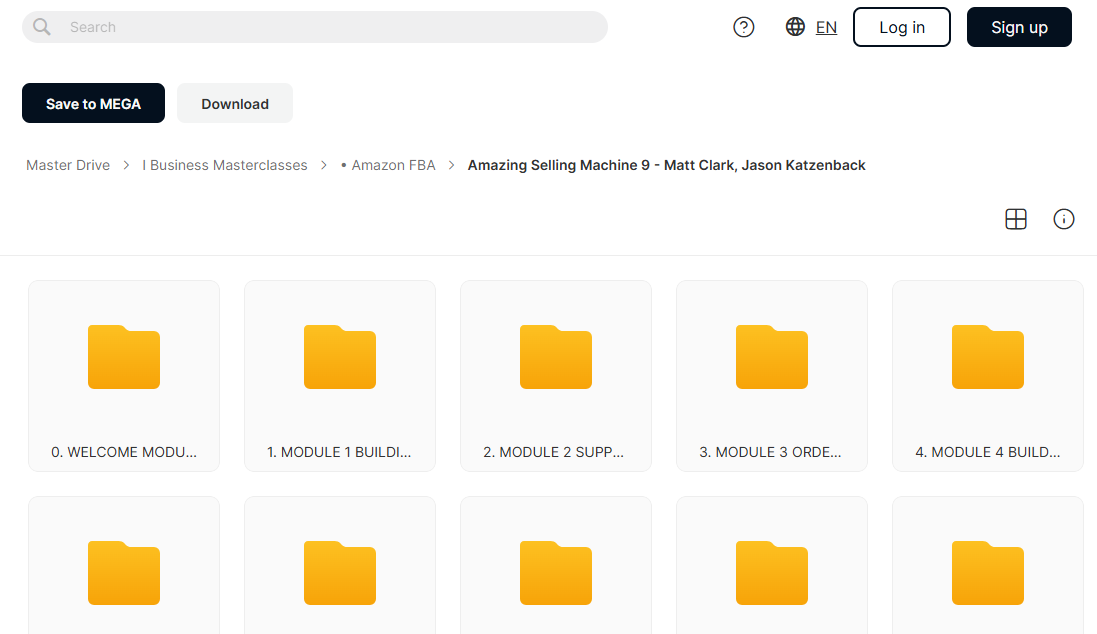Focus the Search input field
Viewport: 1097px width, 634px height.
click(x=315, y=27)
